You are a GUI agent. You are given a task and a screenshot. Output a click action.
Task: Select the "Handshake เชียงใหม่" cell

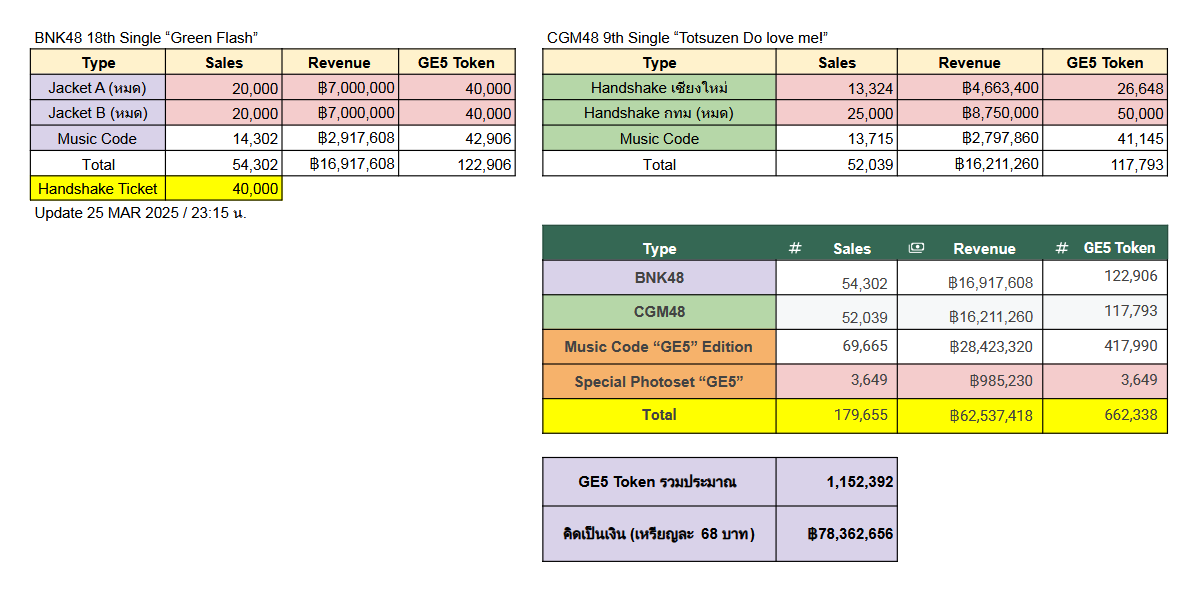(x=659, y=88)
